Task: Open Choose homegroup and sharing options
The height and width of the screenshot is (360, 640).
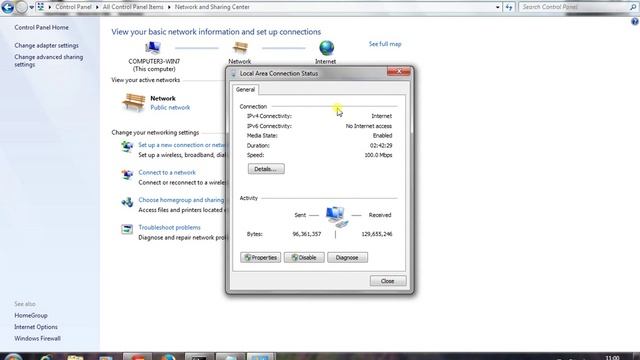Action: click(x=182, y=200)
